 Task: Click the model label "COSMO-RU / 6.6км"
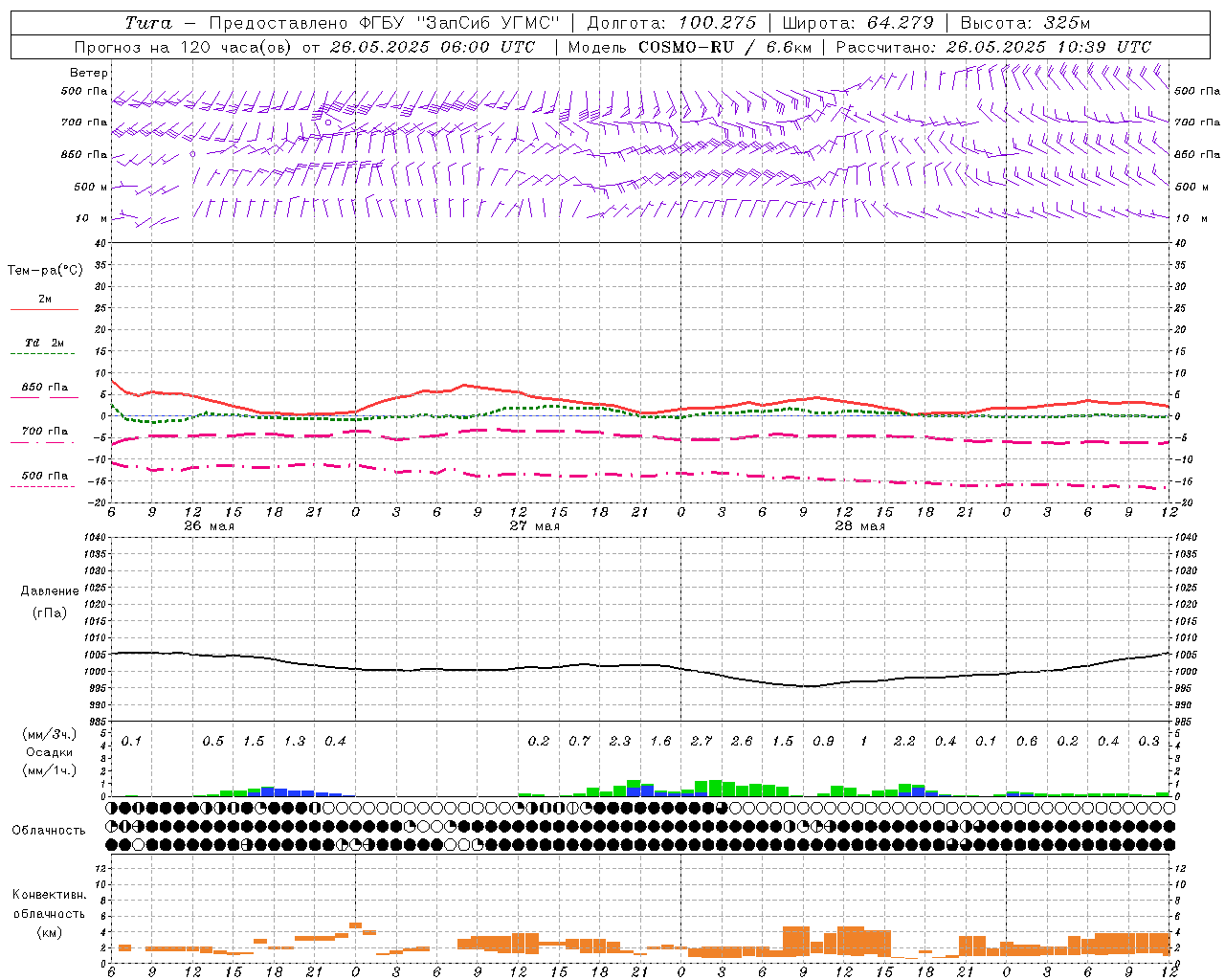click(724, 47)
